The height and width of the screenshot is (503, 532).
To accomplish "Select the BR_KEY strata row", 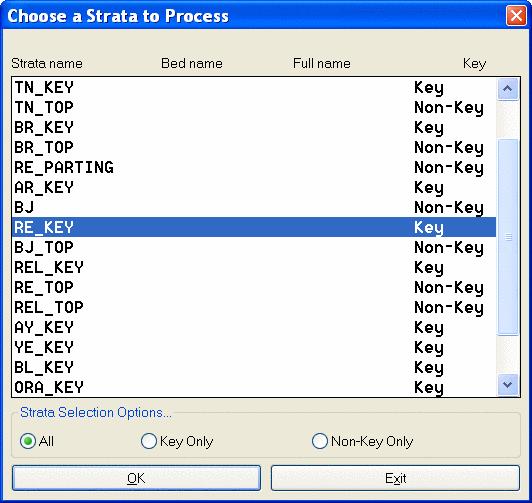I will (254, 127).
